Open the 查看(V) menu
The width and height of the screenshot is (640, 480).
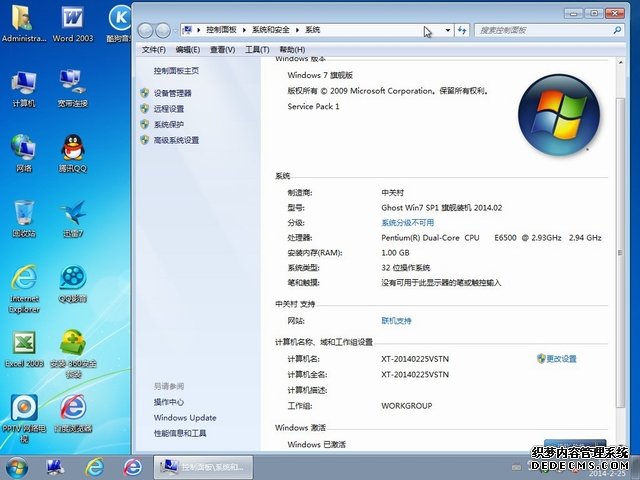(x=222, y=50)
